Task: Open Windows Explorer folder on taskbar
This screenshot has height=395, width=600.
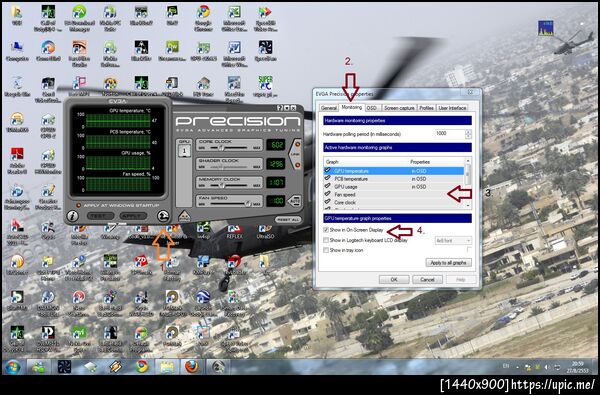Action: [167, 367]
